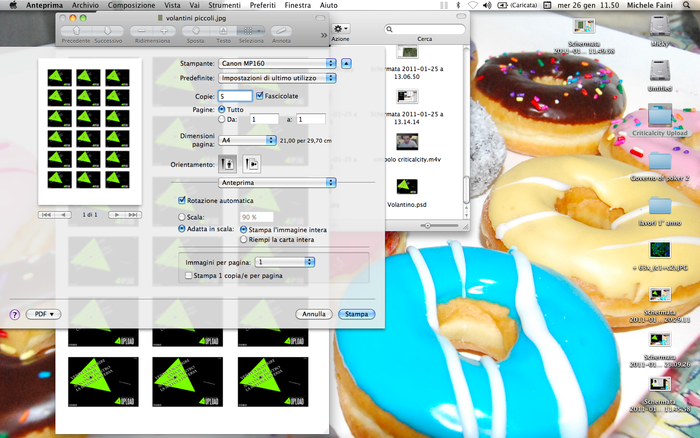The image size is (700, 438).
Task: Open Spotlight search in menu bar
Action: click(x=687, y=5)
